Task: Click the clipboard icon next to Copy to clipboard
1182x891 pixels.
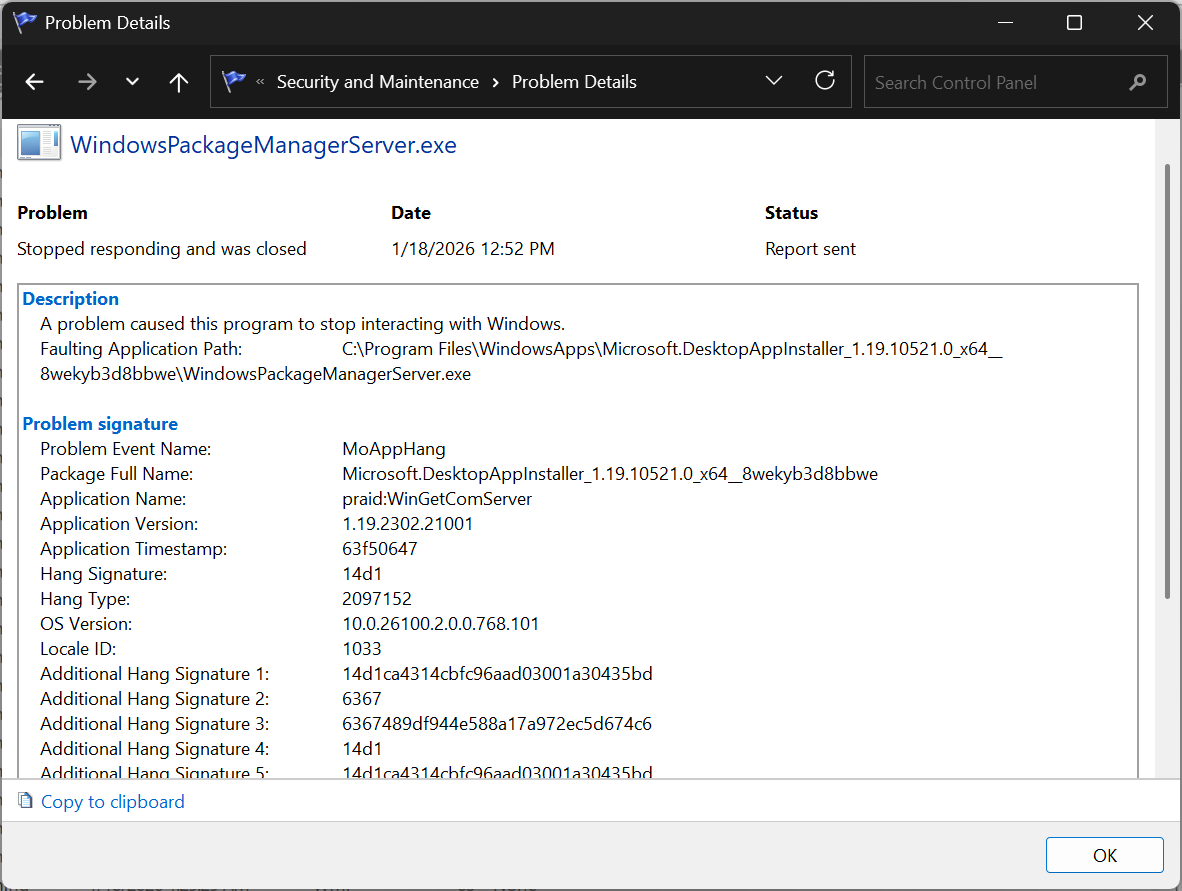Action: coord(26,801)
